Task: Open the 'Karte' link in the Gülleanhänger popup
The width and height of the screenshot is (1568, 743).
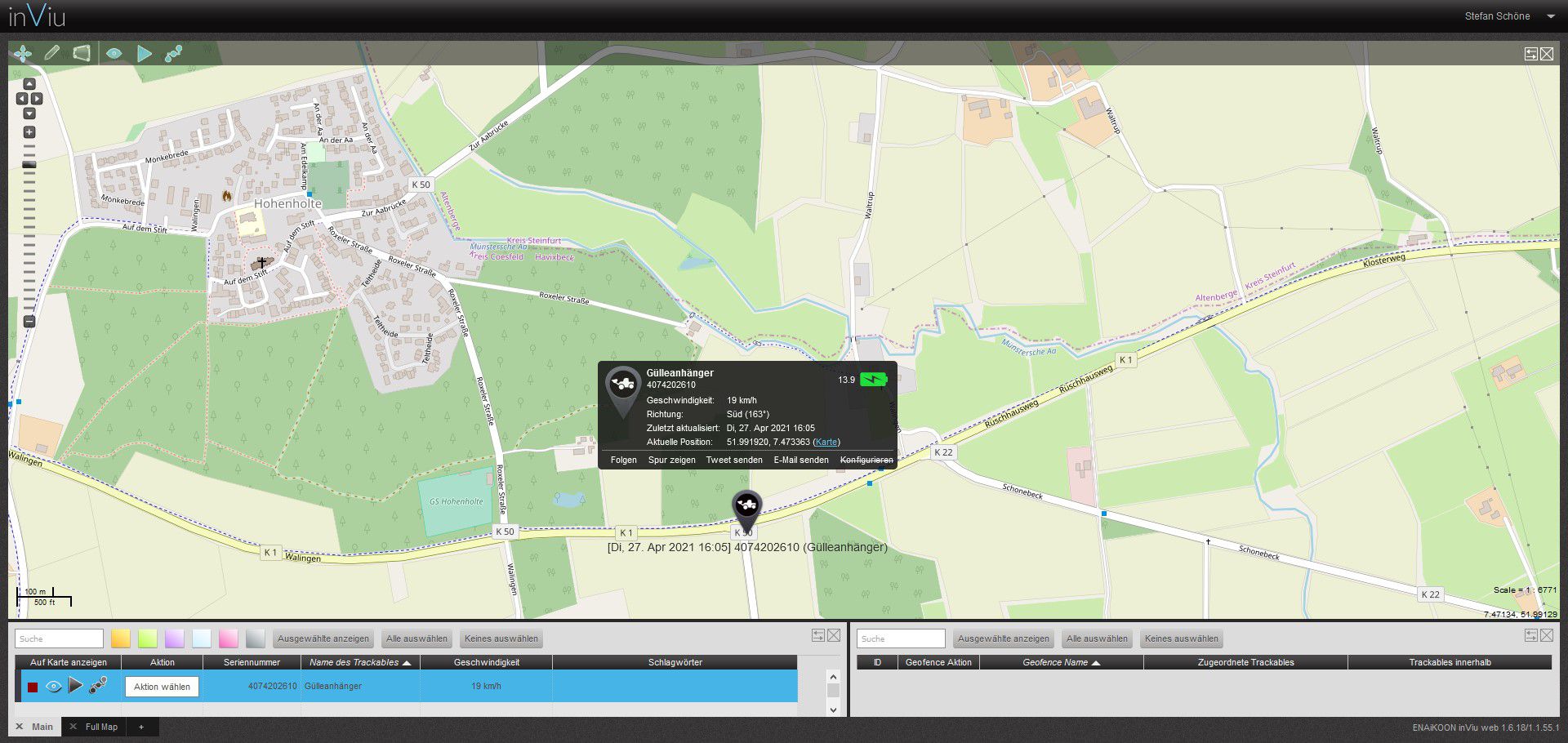Action: point(826,442)
